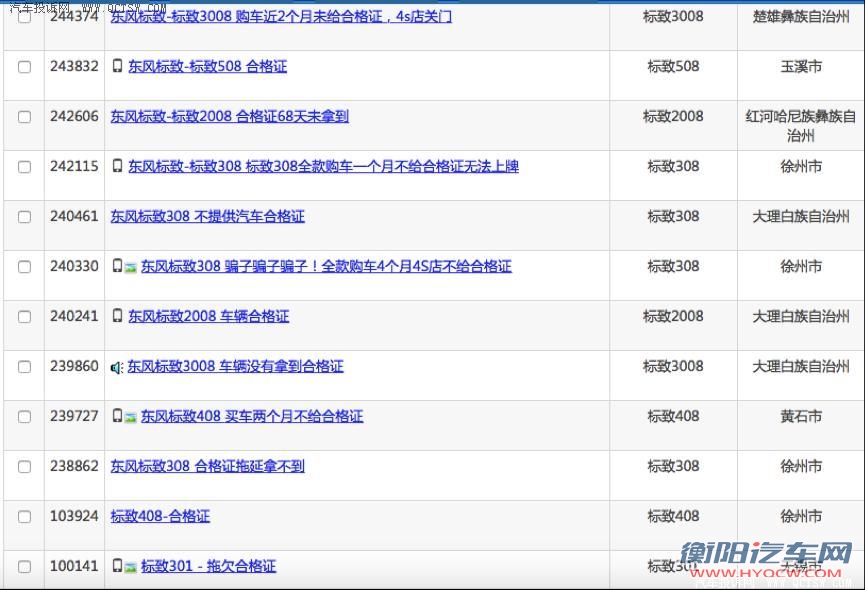
Task: Open link 东风标致3008 车辆没有拿到合格证
Action: coord(236,367)
